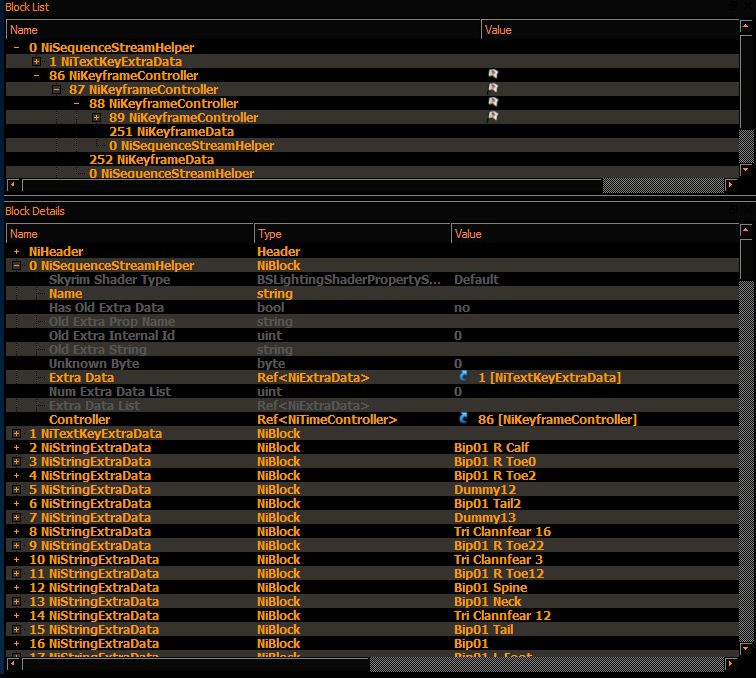Collapse 0 NiSequenceStreamHelper in Block List
756x678 pixels.
click(16, 47)
